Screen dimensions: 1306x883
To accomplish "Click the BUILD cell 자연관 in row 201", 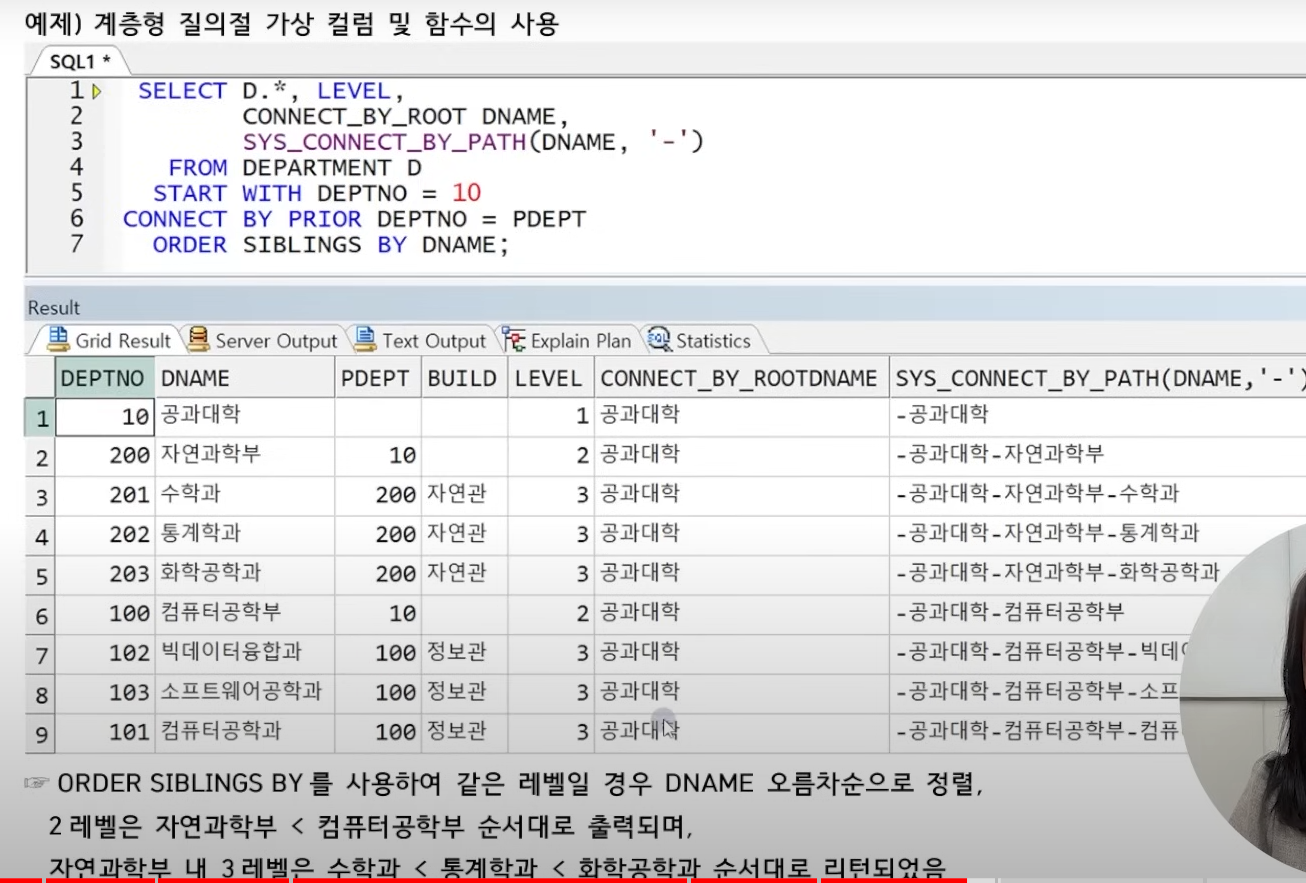I will [x=465, y=494].
